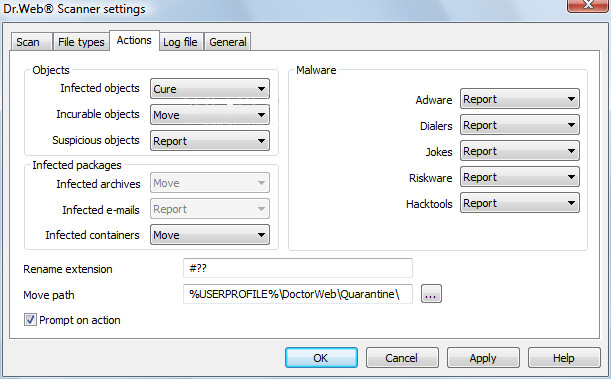This screenshot has height=379, width=611.
Task: Click the Hacktools label
Action: coord(429,204)
